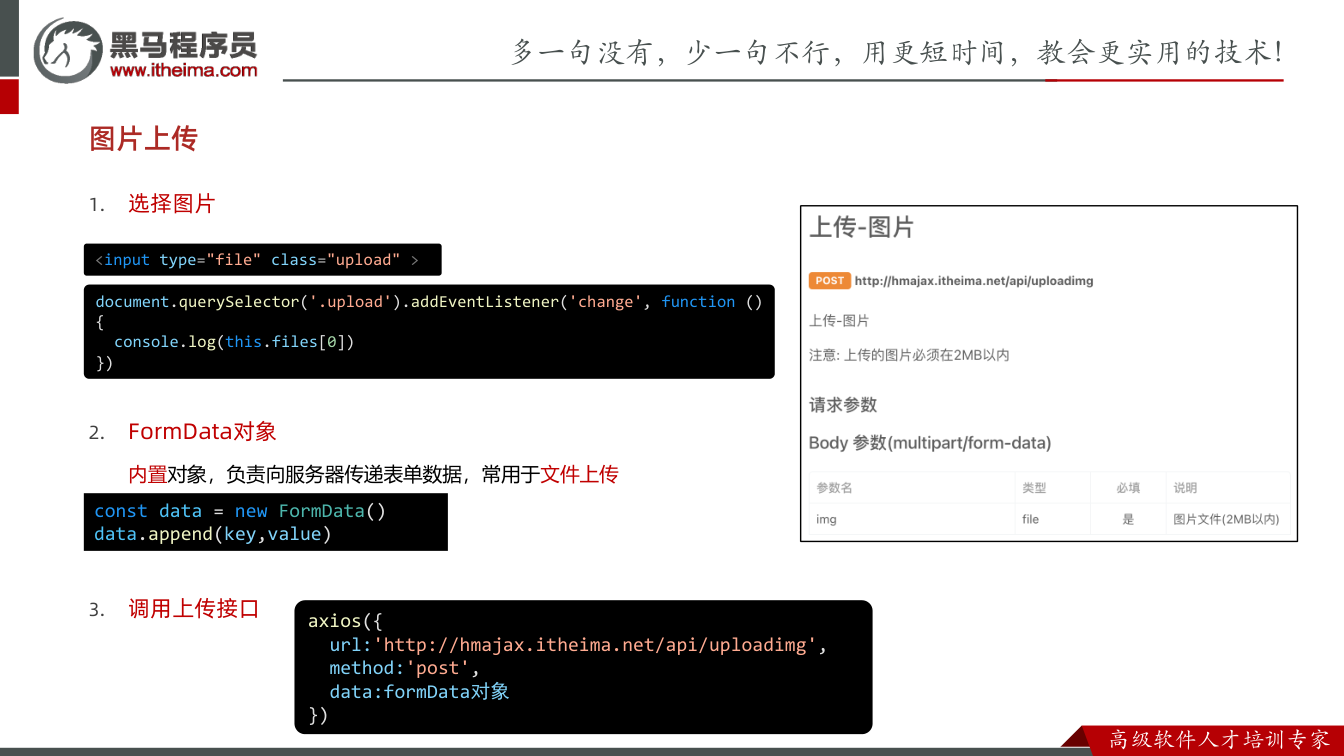Click the red 文件上传 text
The height and width of the screenshot is (756, 1344).
[x=579, y=474]
